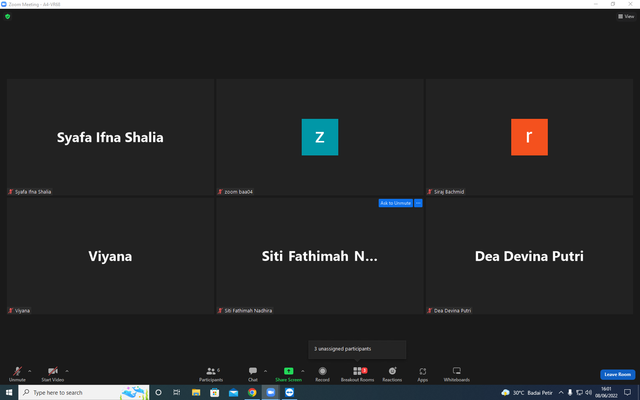Viewport: 640px width, 400px height.
Task: Open the Mail app from the taskbar
Action: click(x=233, y=392)
